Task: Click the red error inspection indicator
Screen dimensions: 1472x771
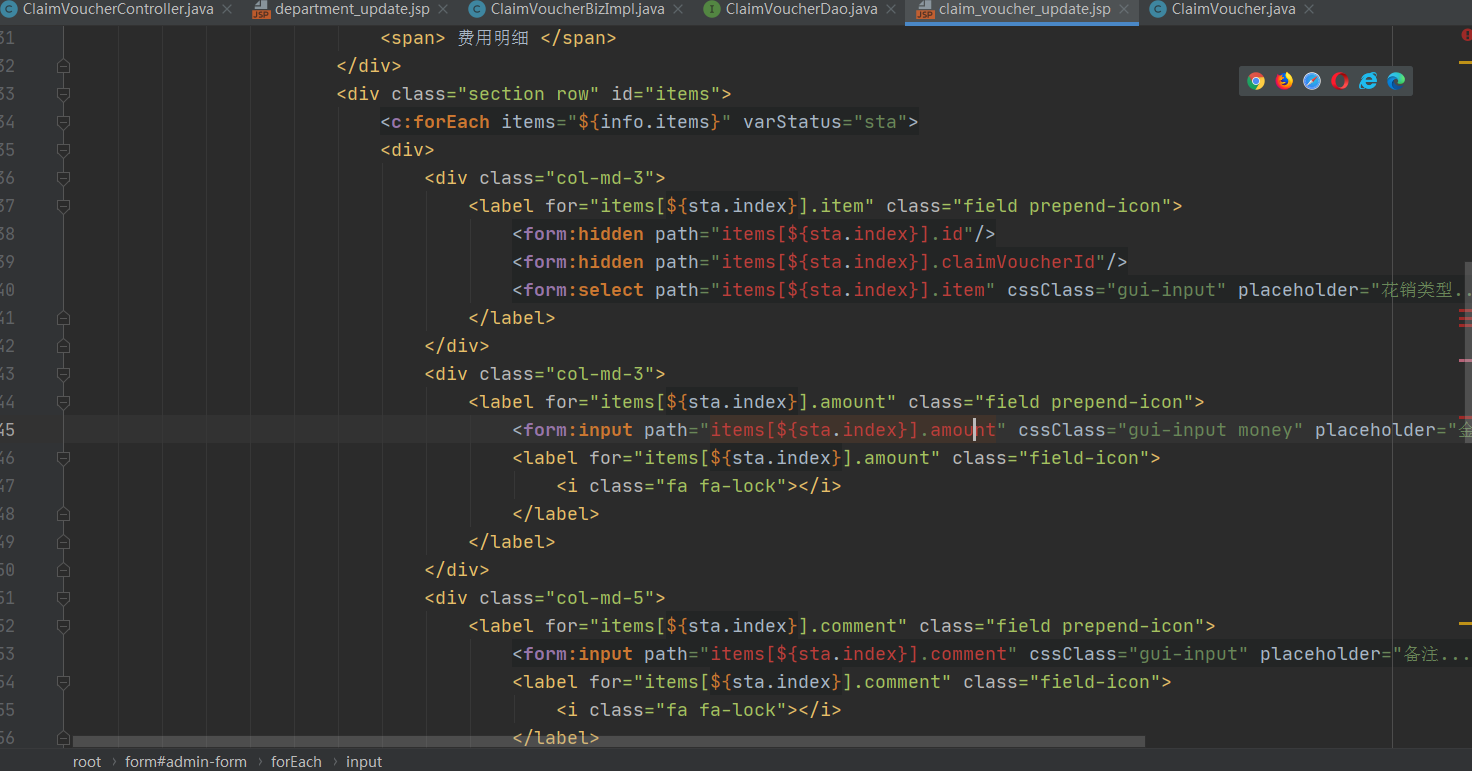Action: click(1465, 35)
